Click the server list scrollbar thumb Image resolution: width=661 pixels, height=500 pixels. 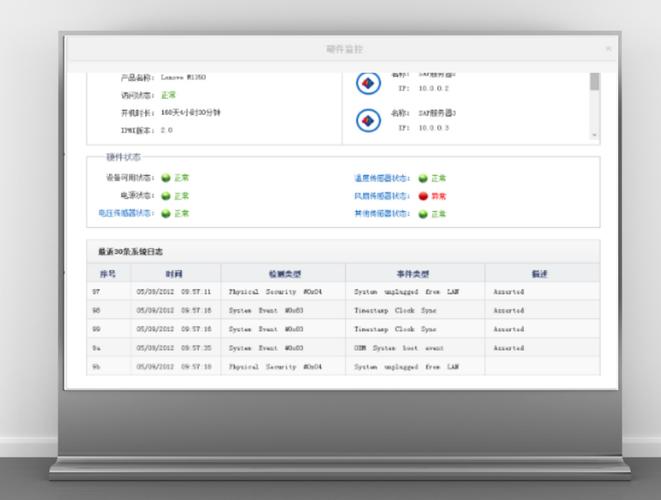595,82
